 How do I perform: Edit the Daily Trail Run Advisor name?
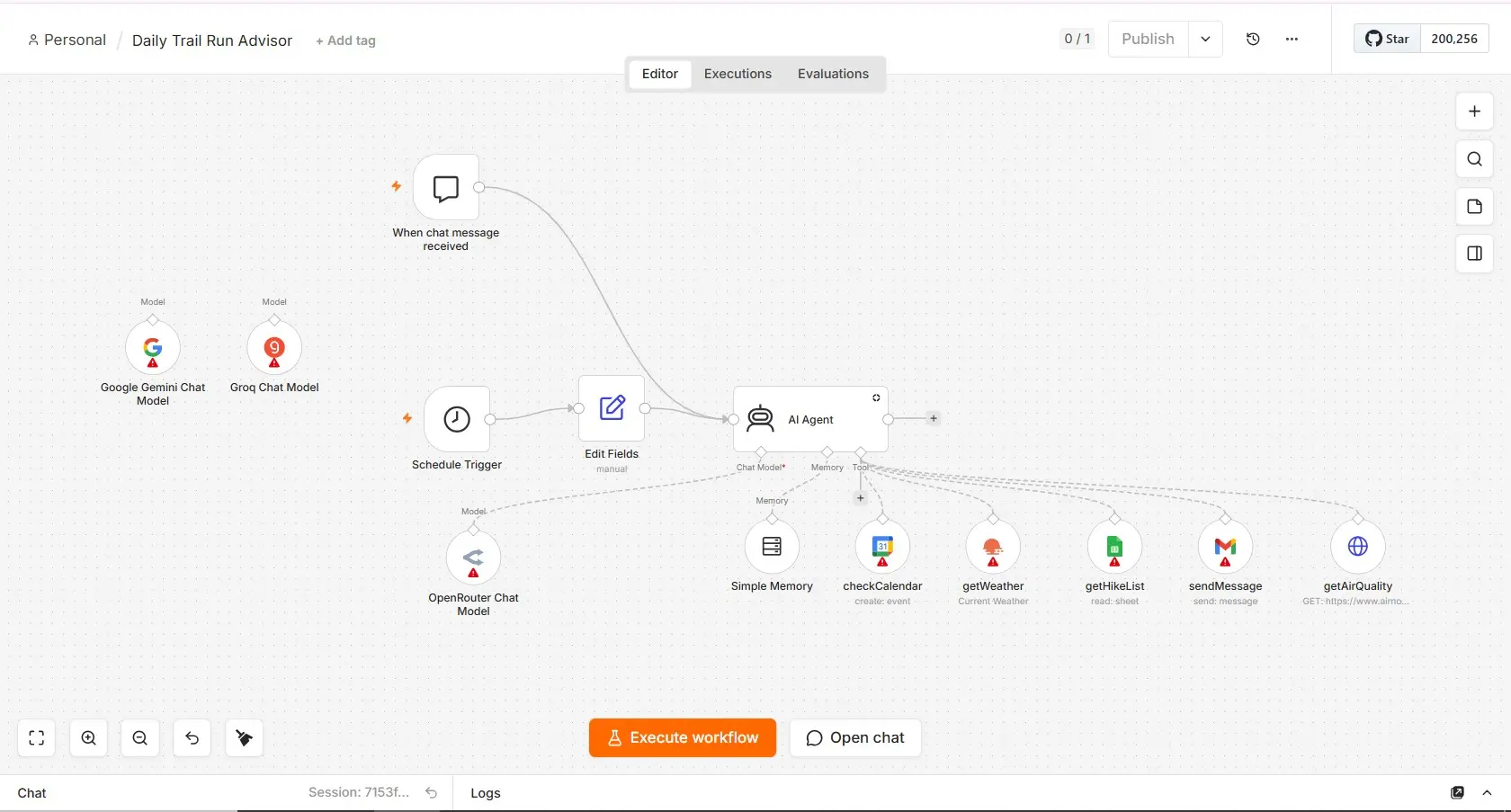pos(212,40)
